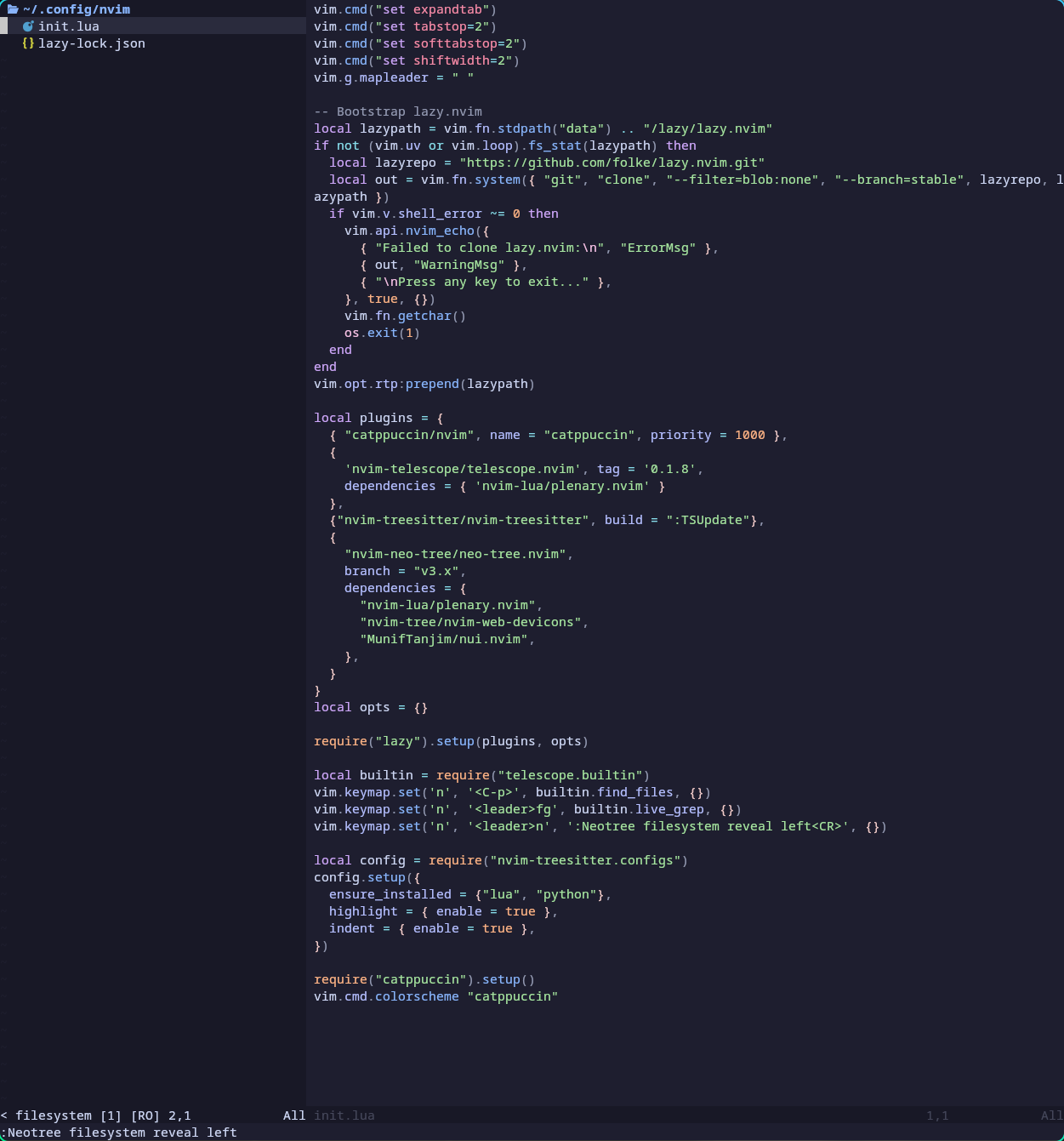Click the "local plugins = {" line

click(x=378, y=418)
